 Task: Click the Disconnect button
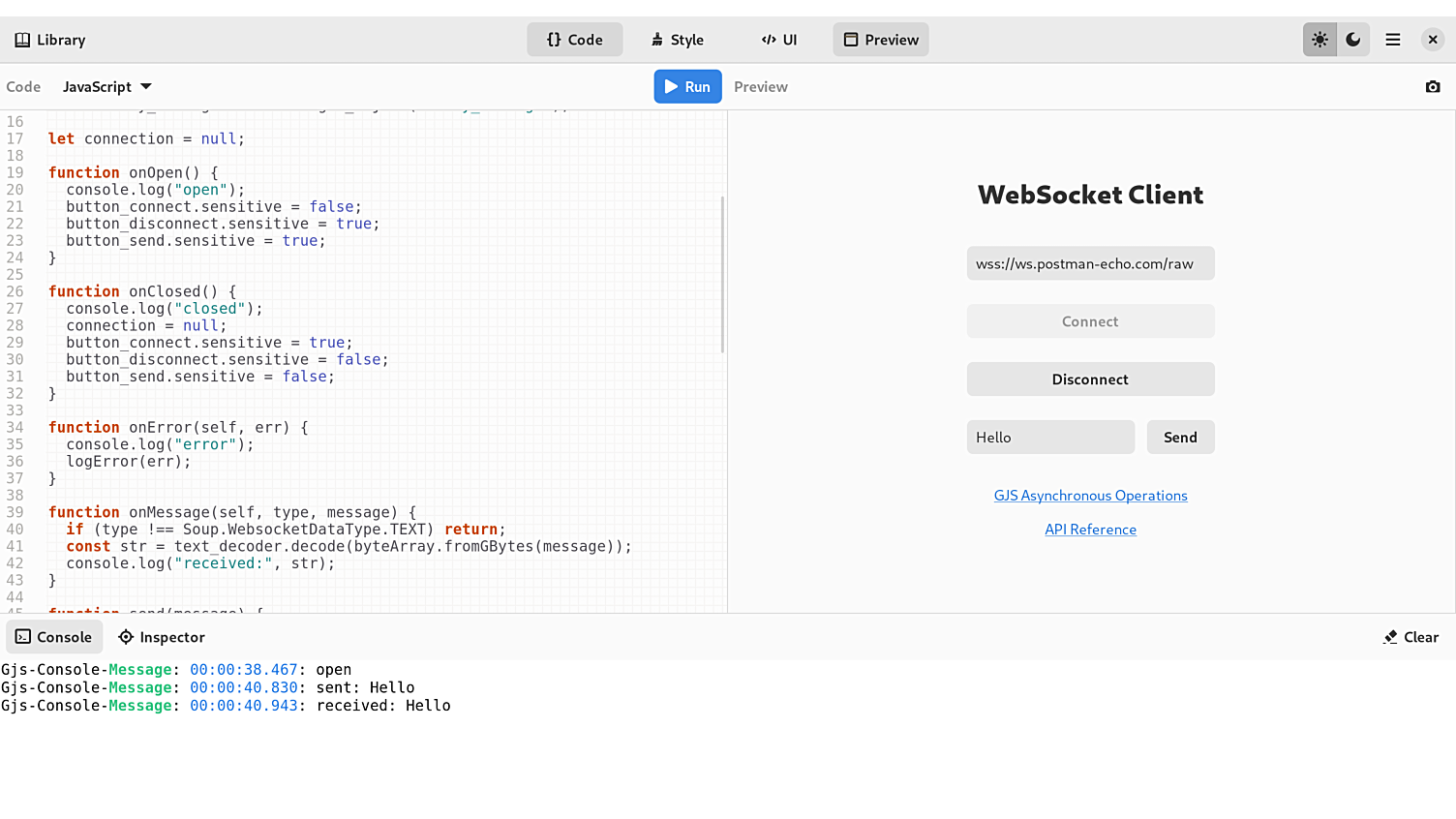tap(1090, 379)
